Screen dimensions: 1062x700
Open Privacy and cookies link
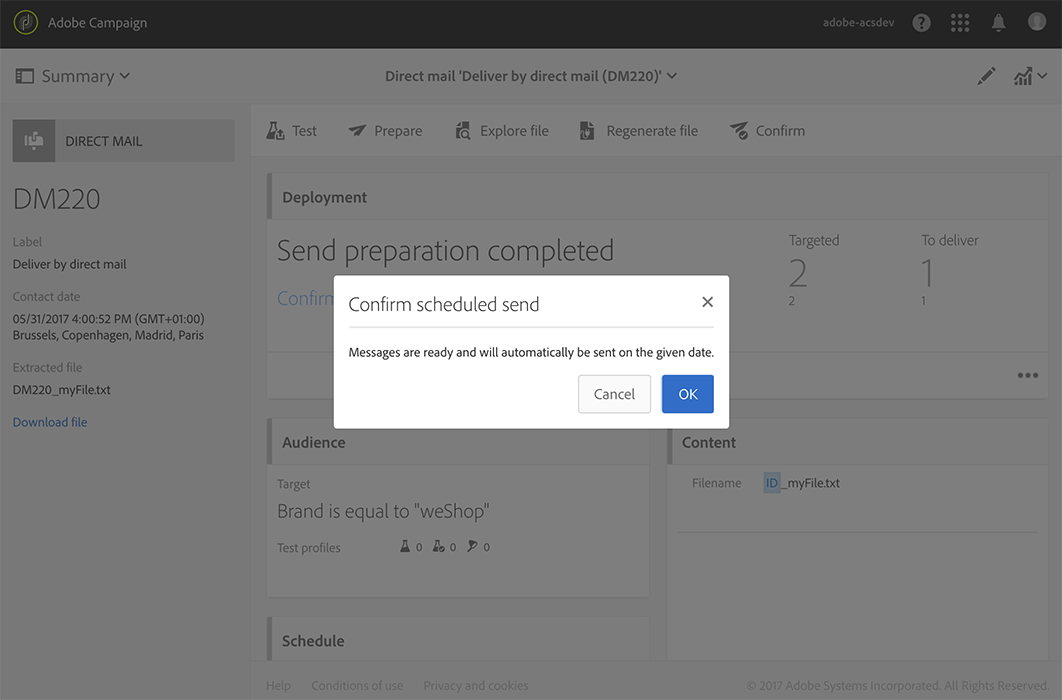(x=475, y=685)
